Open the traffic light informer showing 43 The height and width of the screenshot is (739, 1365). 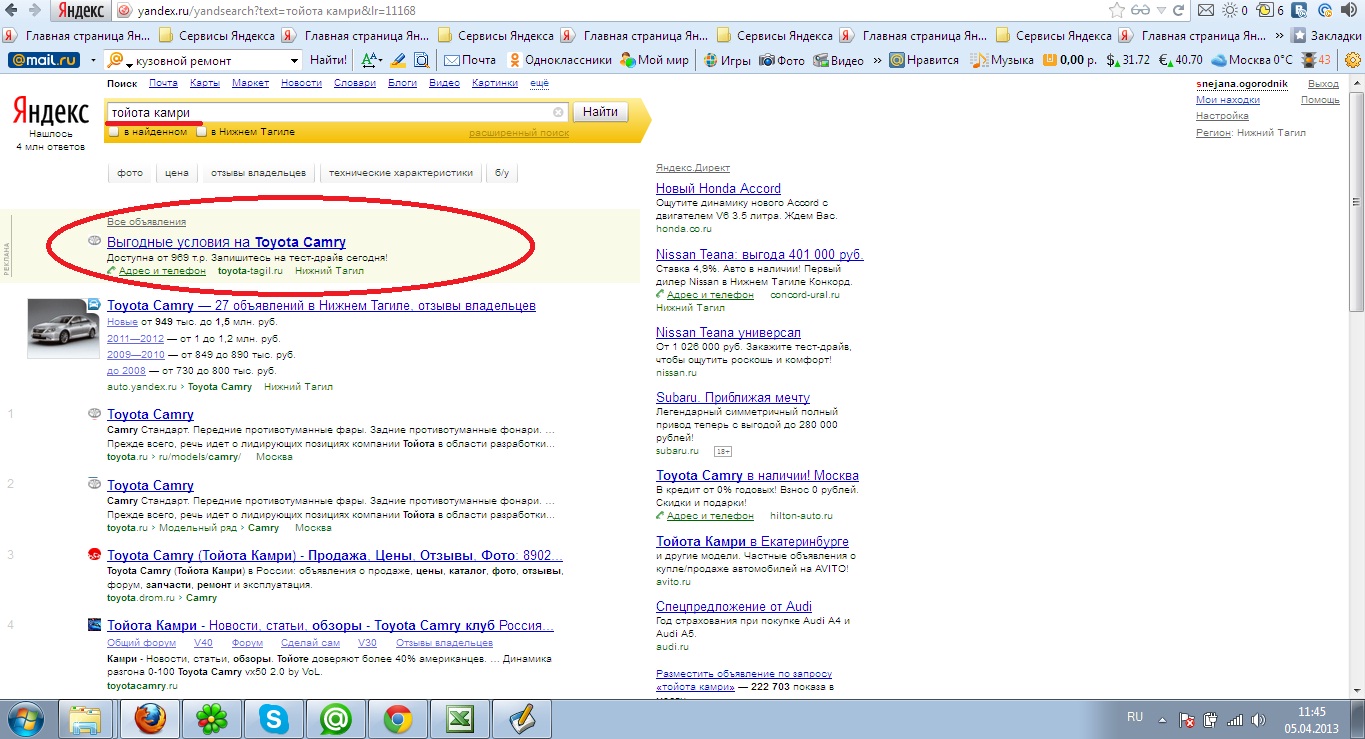[1315, 60]
